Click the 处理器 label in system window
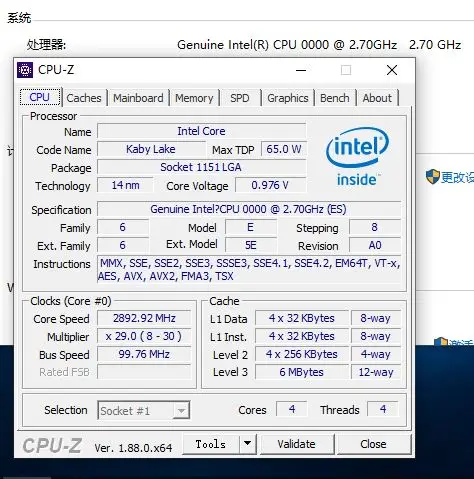The height and width of the screenshot is (479, 474). click(x=46, y=45)
